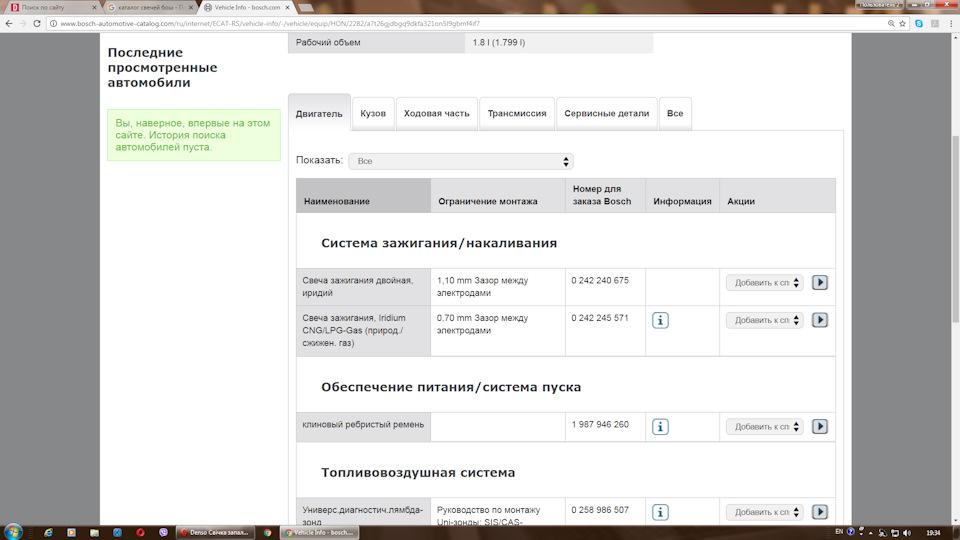
Task: Click the forward navigation arrow
Action: tap(23, 23)
